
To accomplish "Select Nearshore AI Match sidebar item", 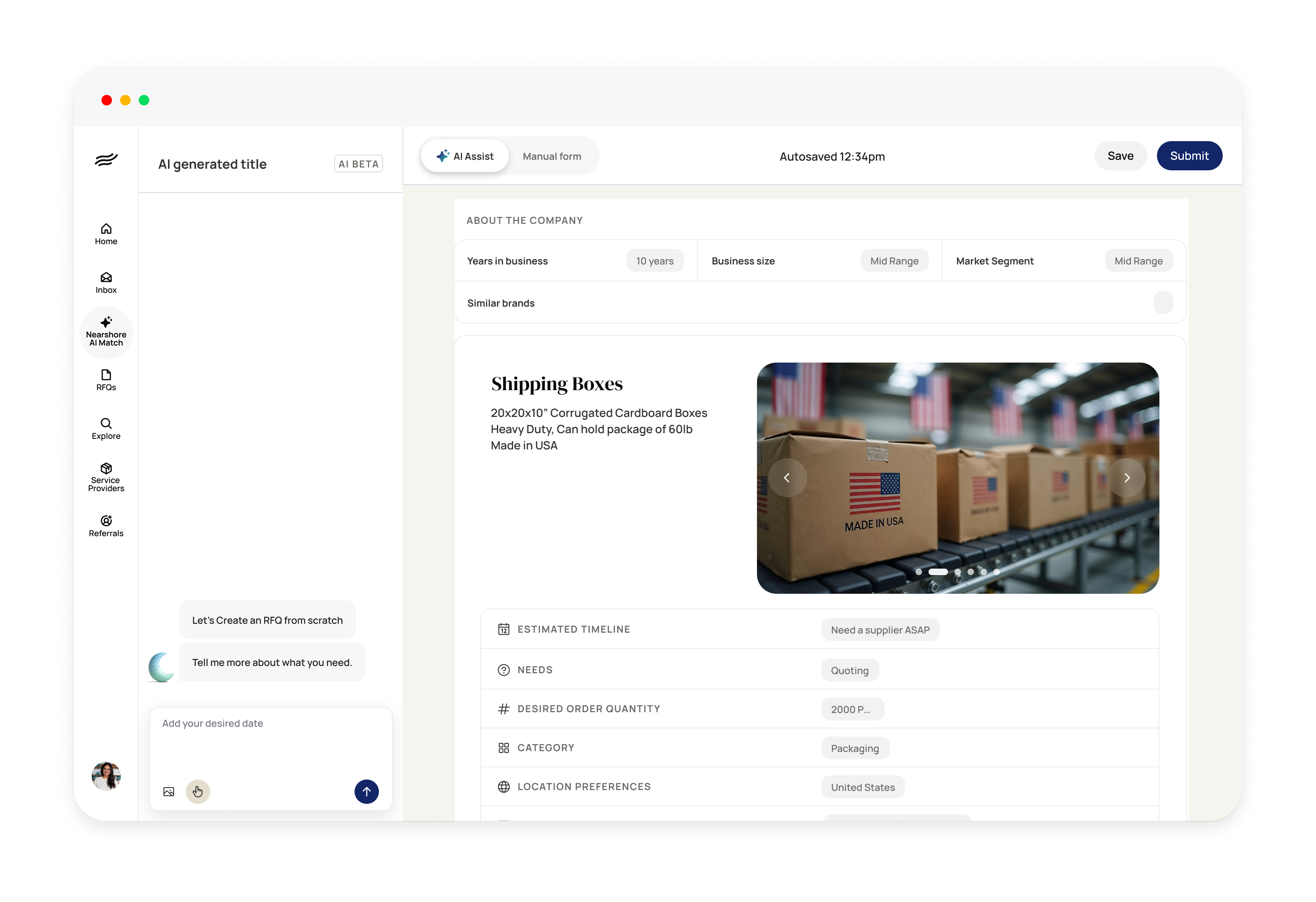I will click(x=106, y=332).
